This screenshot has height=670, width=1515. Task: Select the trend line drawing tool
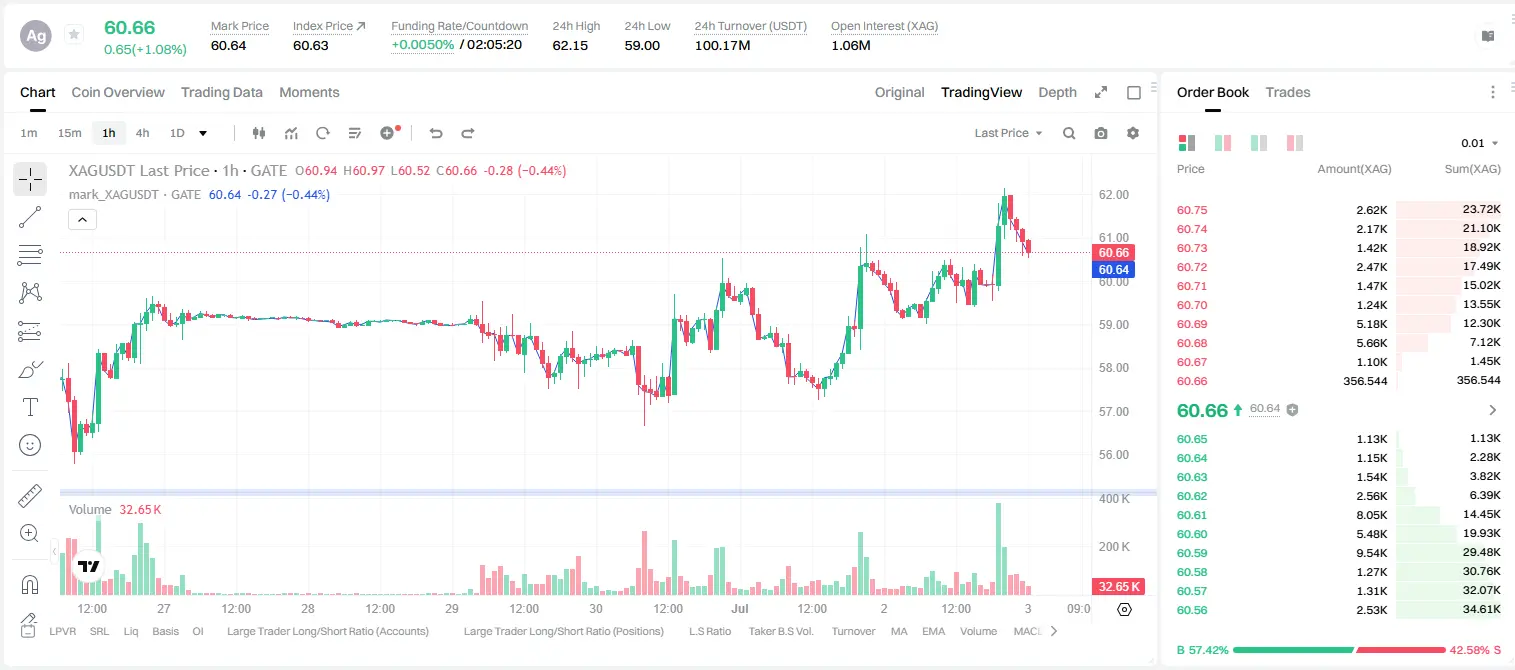[30, 217]
